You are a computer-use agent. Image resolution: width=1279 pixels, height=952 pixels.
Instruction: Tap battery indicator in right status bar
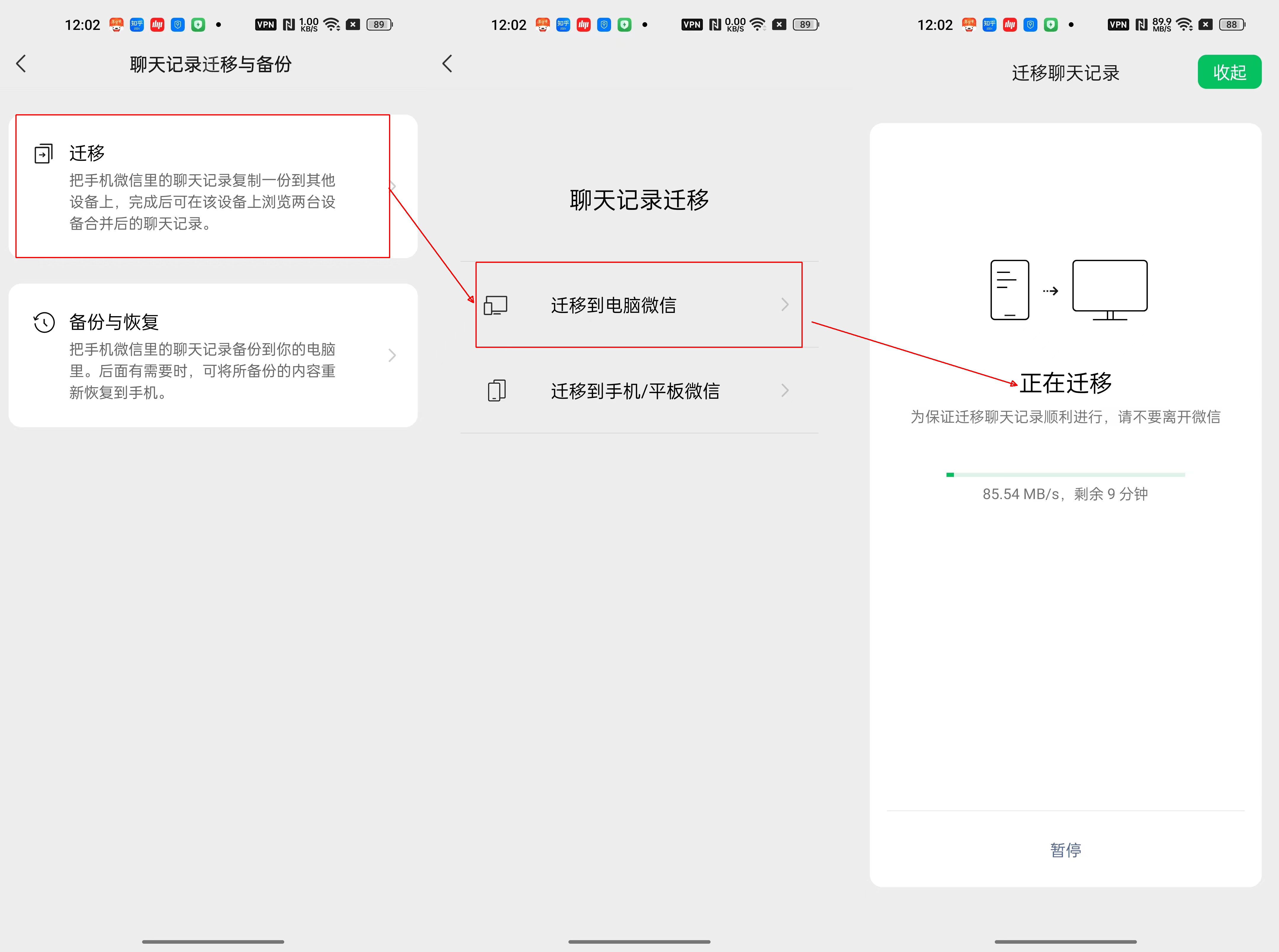pos(1232,25)
